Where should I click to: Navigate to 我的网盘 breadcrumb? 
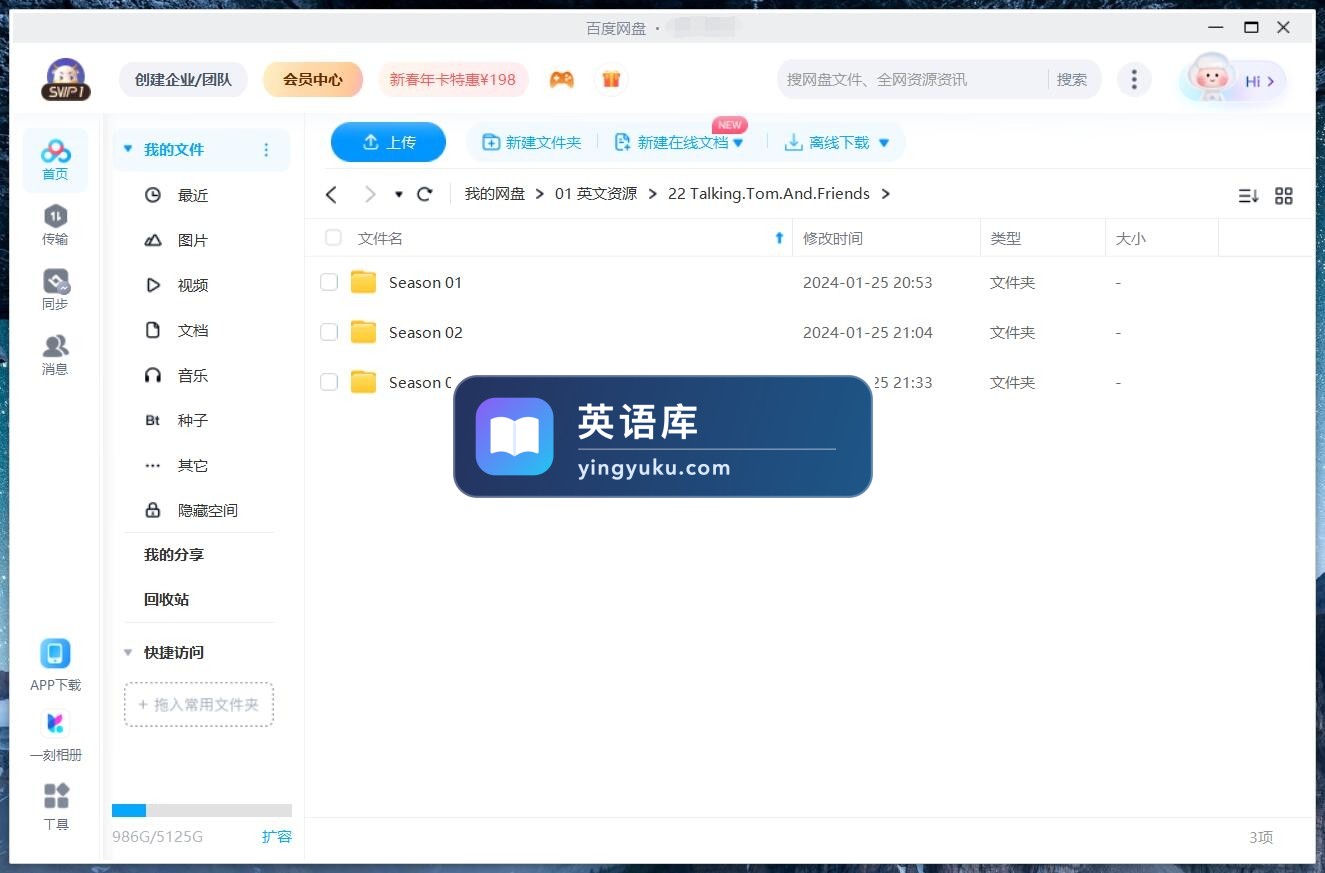pyautogui.click(x=495, y=194)
